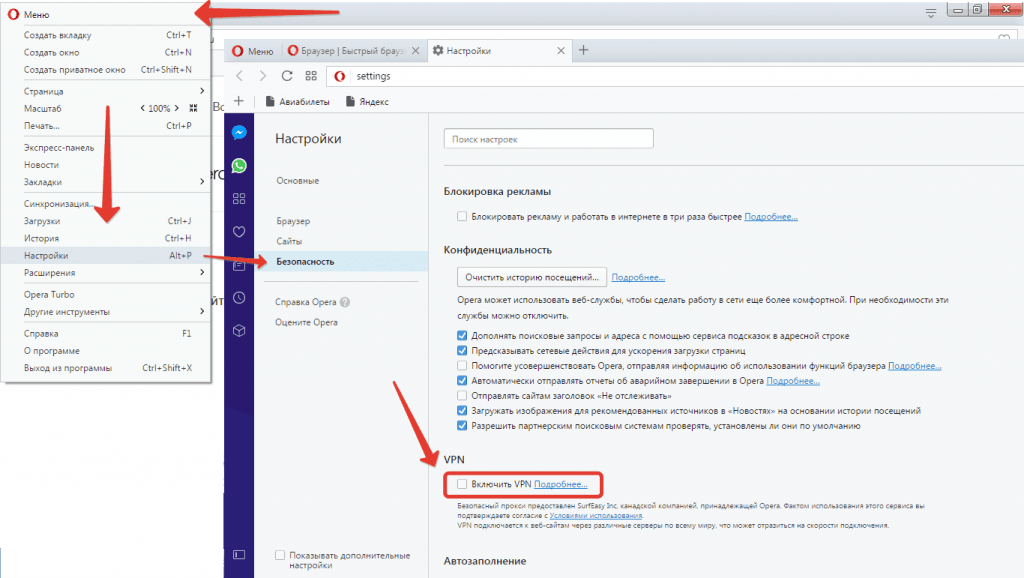Click the fullscreen zoom icon in menu
The width and height of the screenshot is (1024, 578).
[193, 108]
